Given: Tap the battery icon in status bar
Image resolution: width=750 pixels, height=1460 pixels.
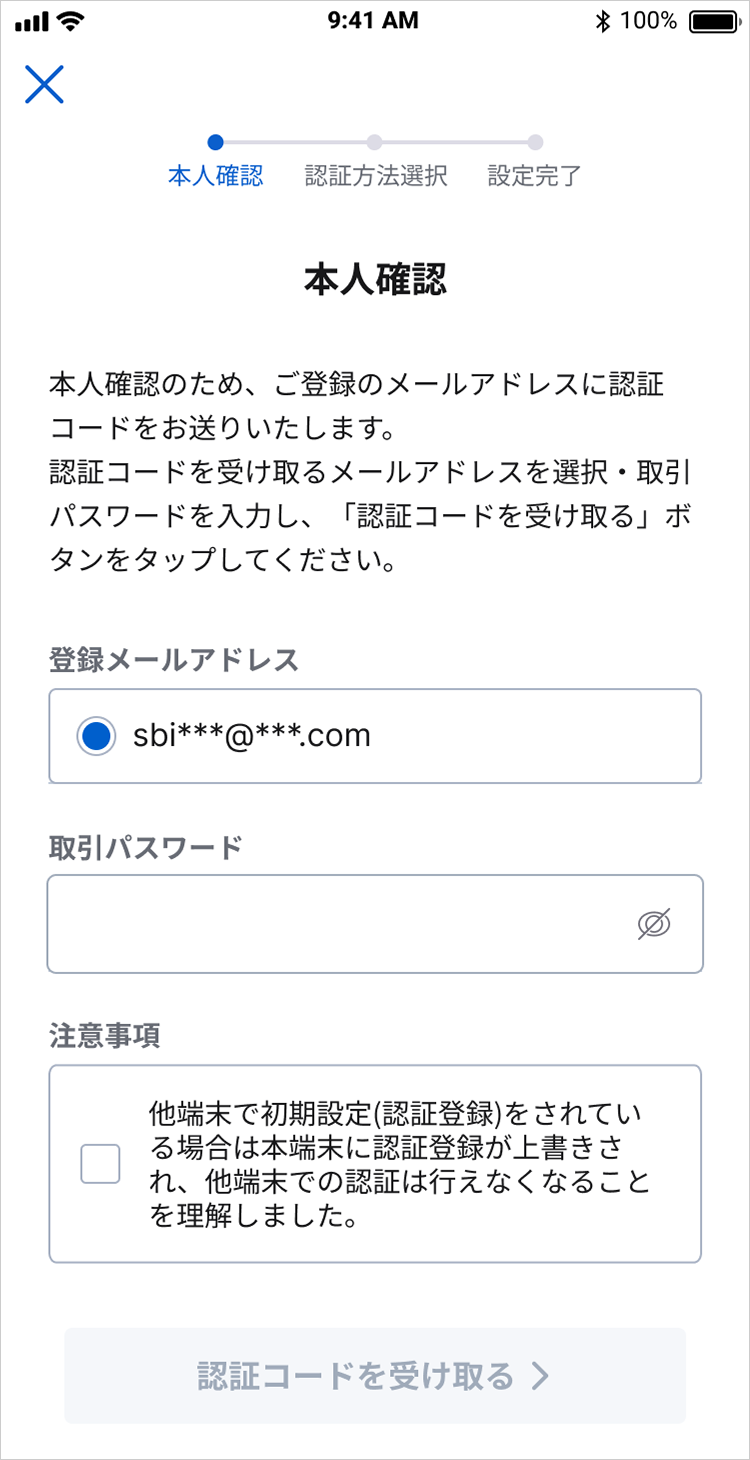Looking at the screenshot, I should coord(713,21).
